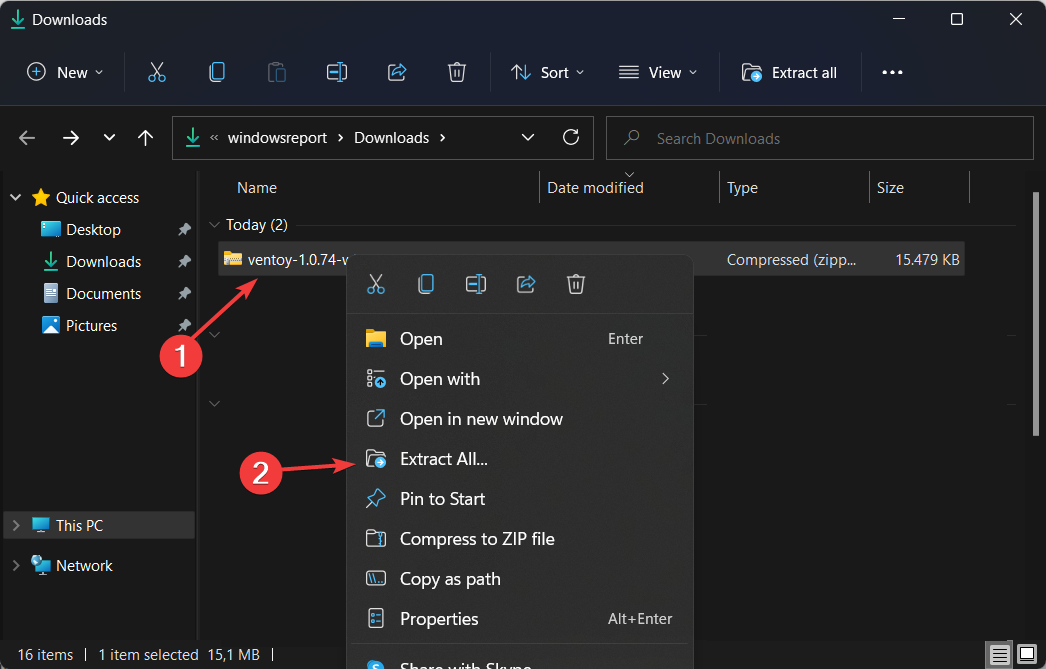Click the Delete icon in the context menu
Screen dimensions: 1046x669
[x=576, y=284]
